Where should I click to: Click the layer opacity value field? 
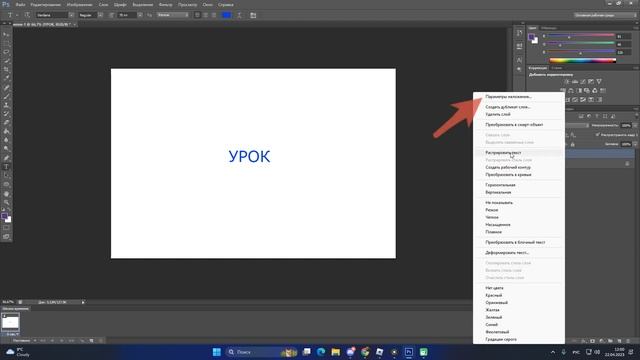pos(626,125)
